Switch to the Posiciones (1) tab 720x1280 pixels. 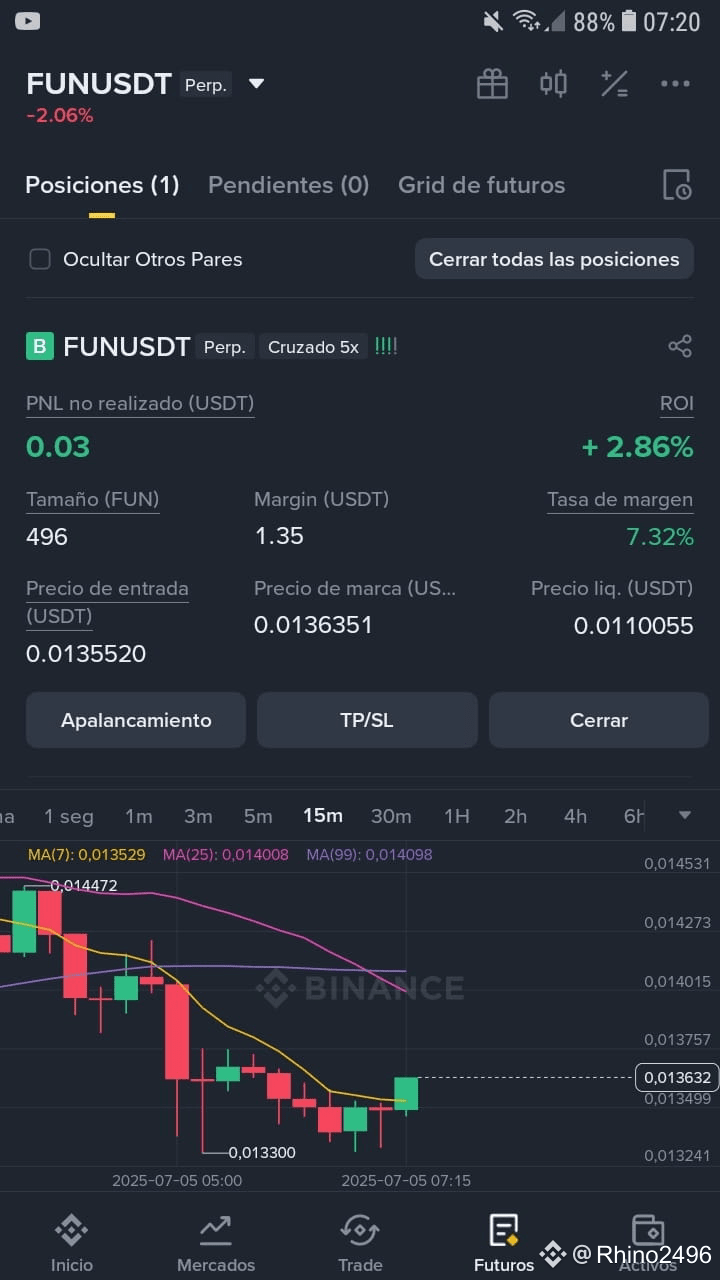point(102,185)
